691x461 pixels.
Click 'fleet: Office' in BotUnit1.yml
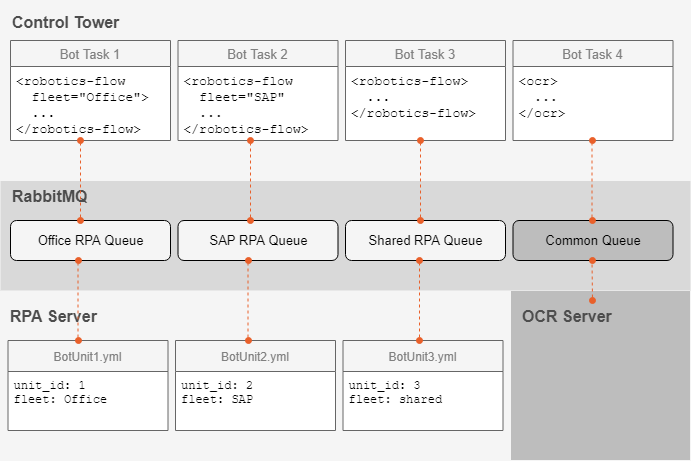60,399
